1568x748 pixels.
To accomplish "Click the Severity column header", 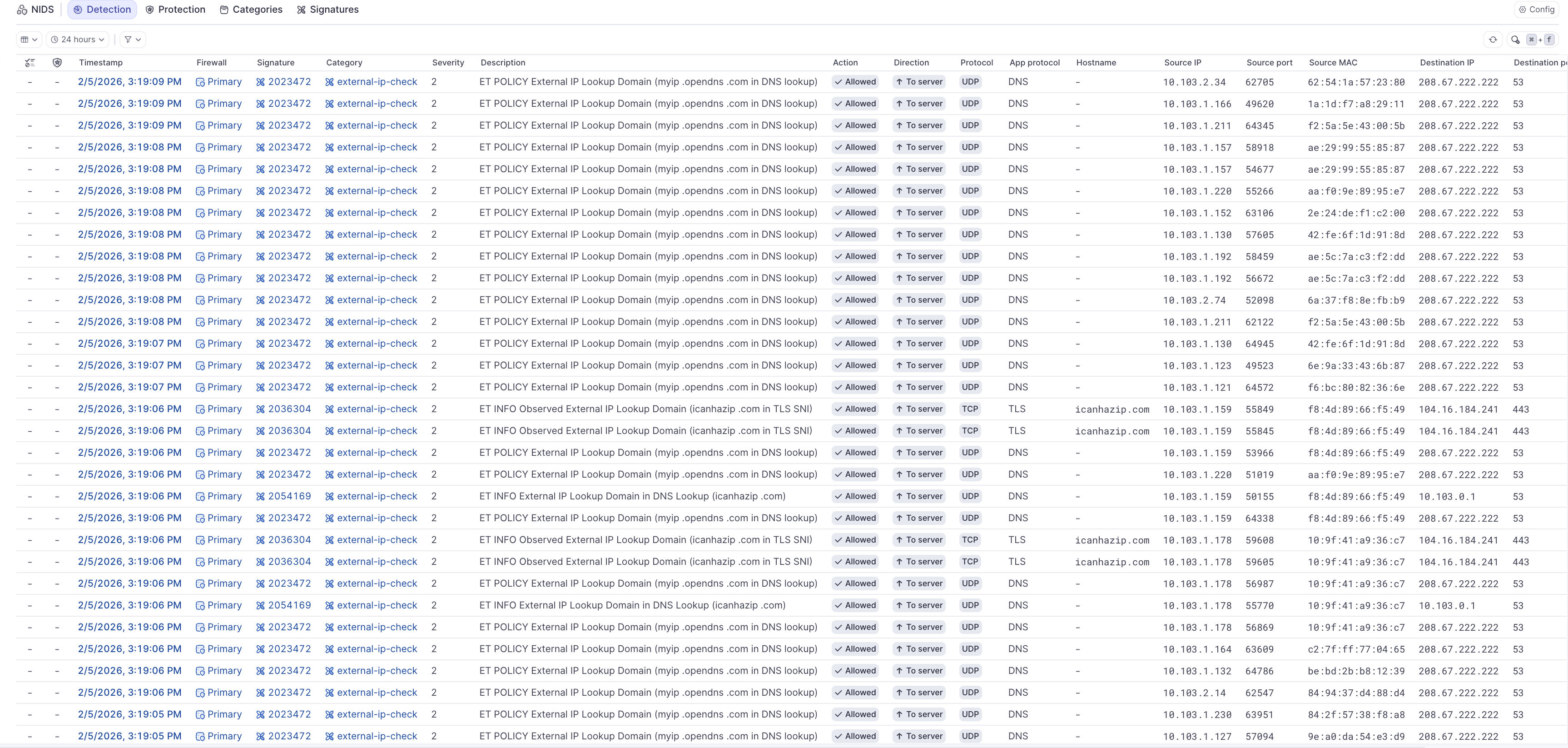I will pyautogui.click(x=448, y=63).
